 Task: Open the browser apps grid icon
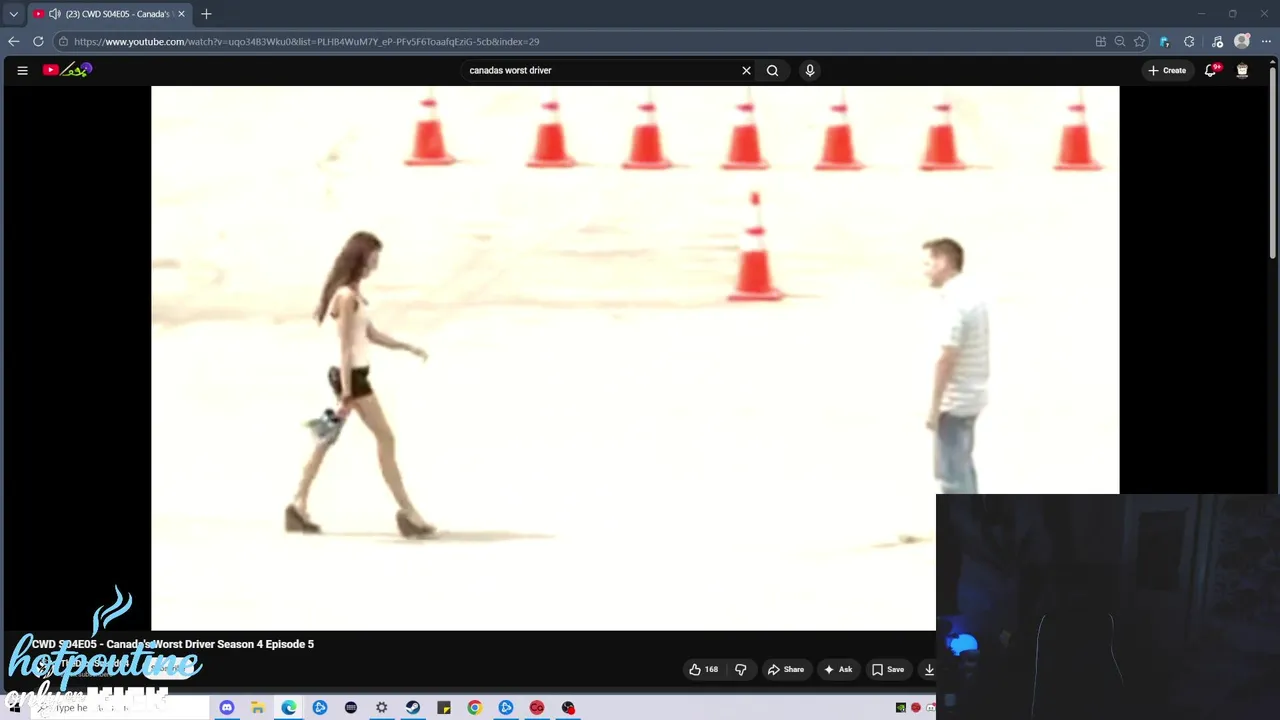tap(1101, 41)
